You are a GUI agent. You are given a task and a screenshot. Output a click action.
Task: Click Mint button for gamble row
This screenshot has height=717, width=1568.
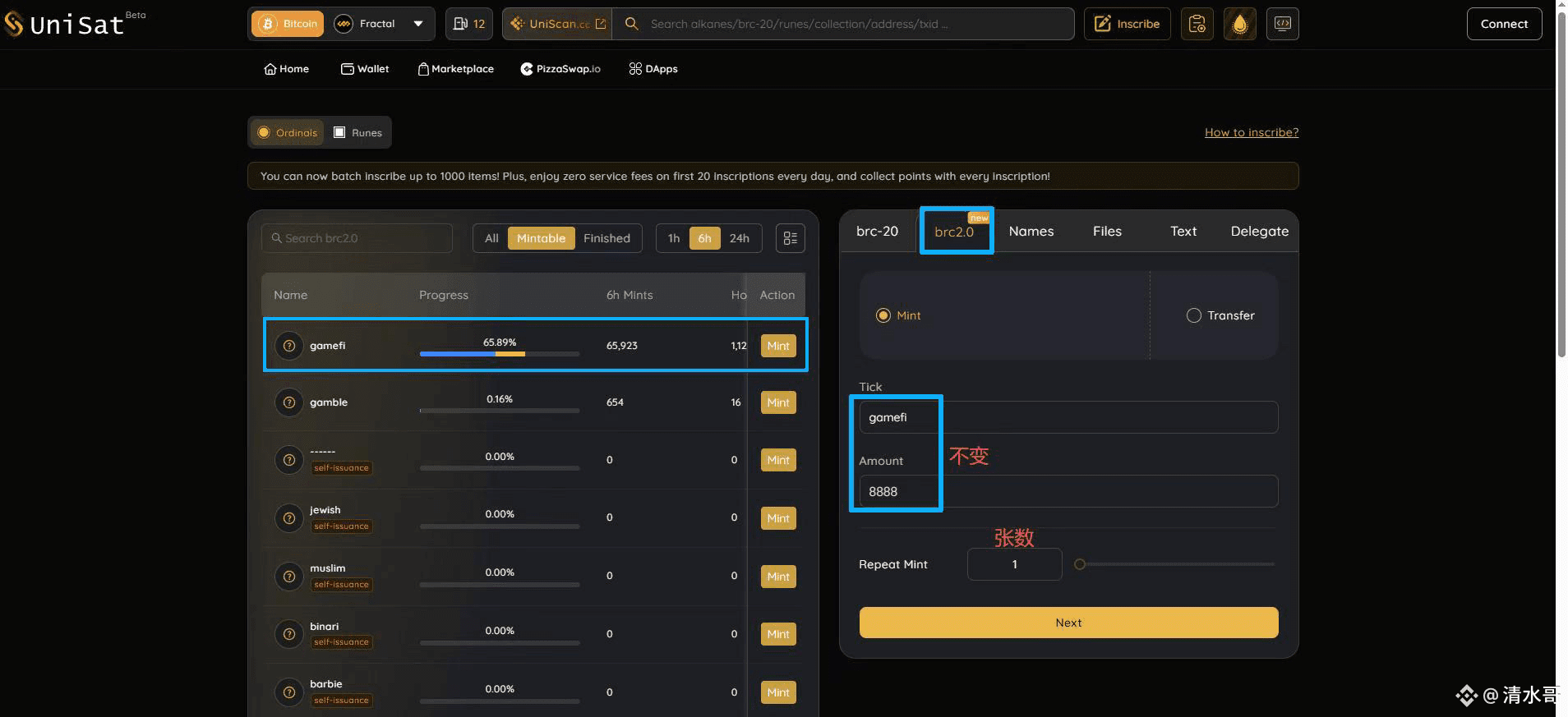[778, 402]
